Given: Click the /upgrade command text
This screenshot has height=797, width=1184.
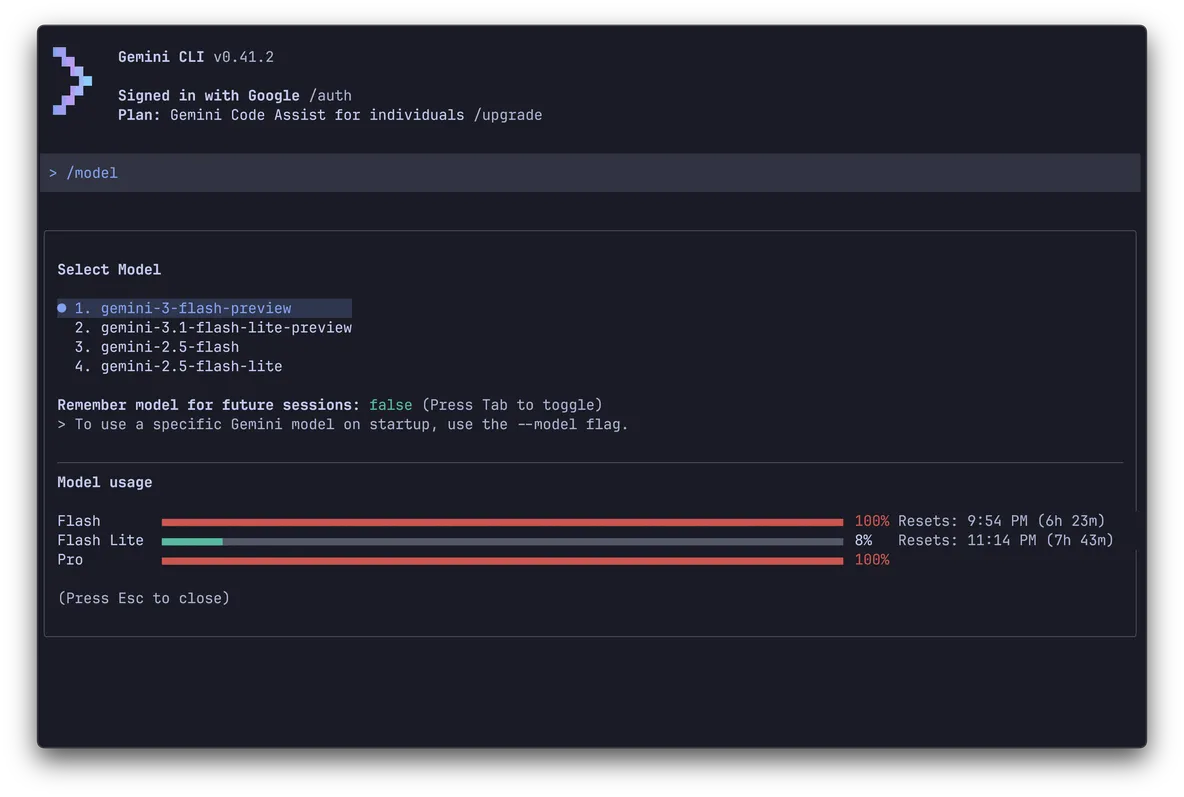Looking at the screenshot, I should pyautogui.click(x=507, y=116).
